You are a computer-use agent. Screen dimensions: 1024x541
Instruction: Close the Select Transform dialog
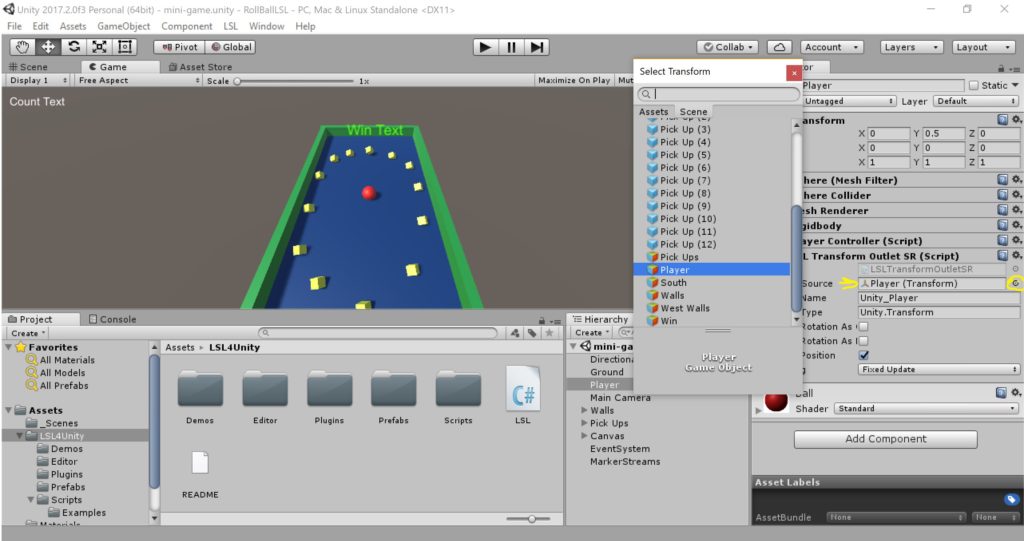tap(793, 73)
